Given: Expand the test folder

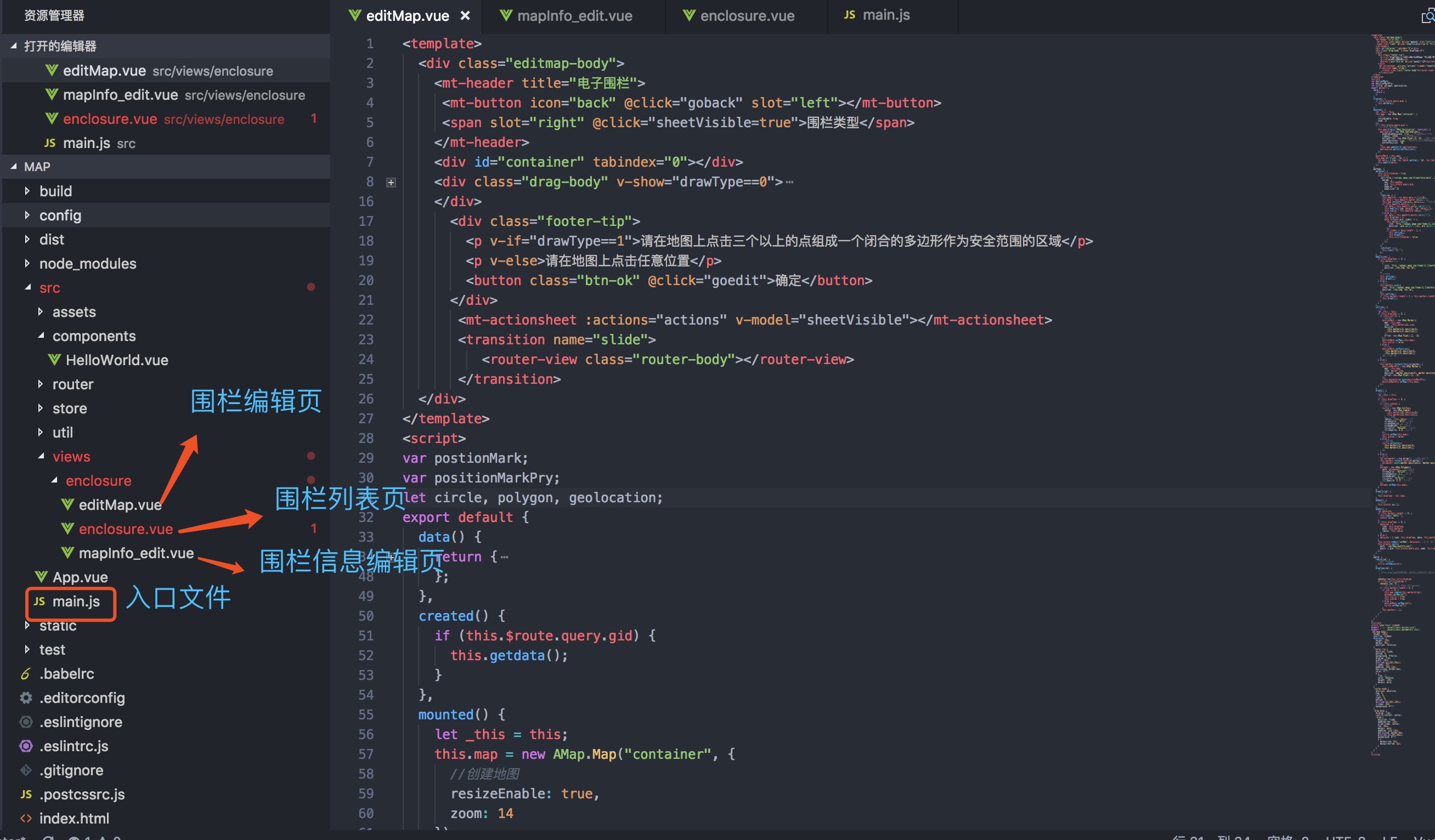Looking at the screenshot, I should (x=27, y=649).
